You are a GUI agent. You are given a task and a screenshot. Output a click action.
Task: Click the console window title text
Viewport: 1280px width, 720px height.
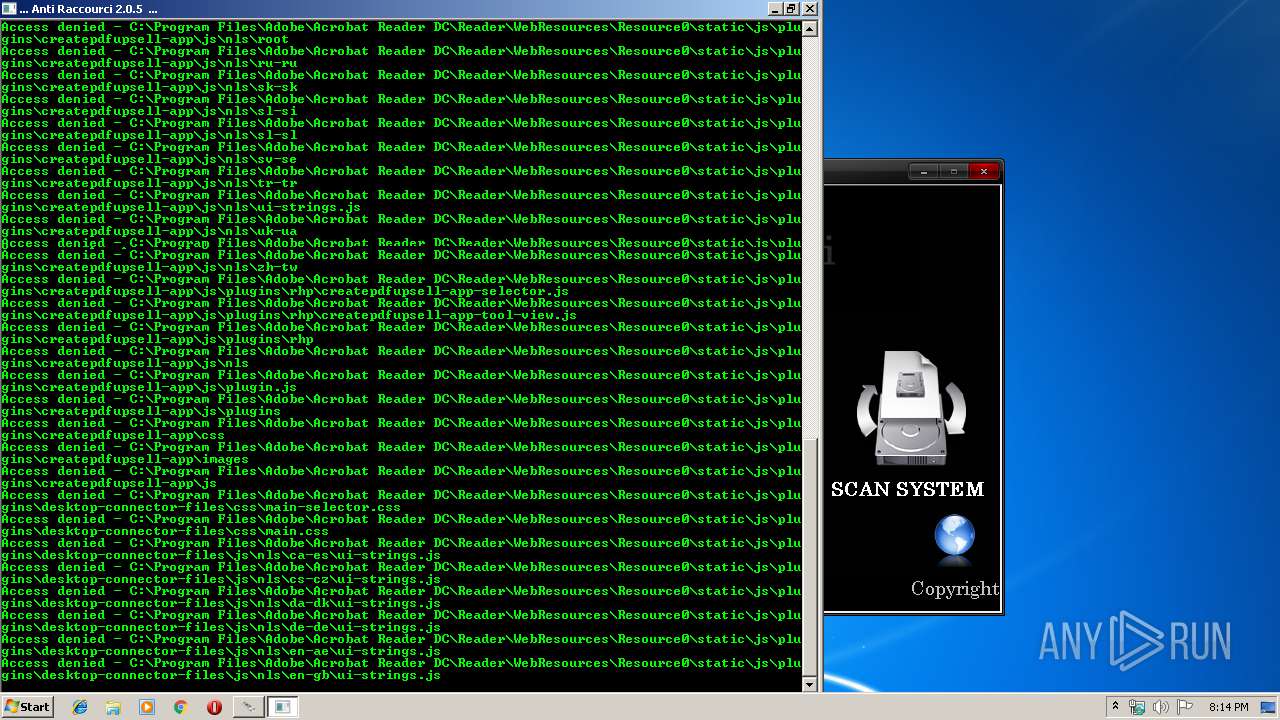click(88, 8)
